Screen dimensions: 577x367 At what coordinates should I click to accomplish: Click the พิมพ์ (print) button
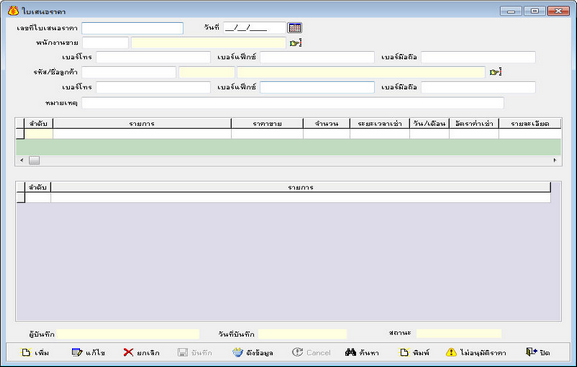tap(414, 352)
